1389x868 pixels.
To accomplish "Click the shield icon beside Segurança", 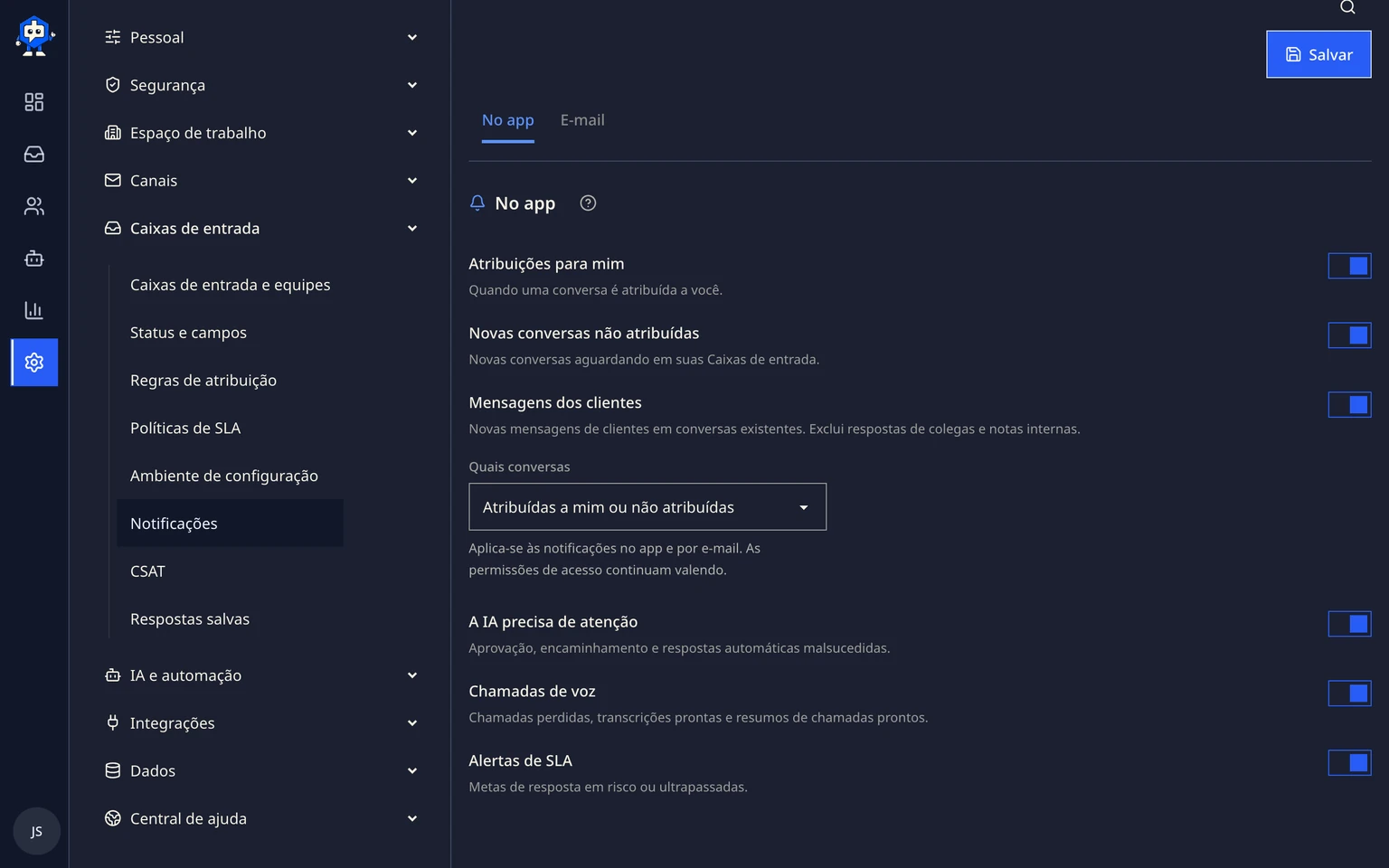I will (113, 85).
